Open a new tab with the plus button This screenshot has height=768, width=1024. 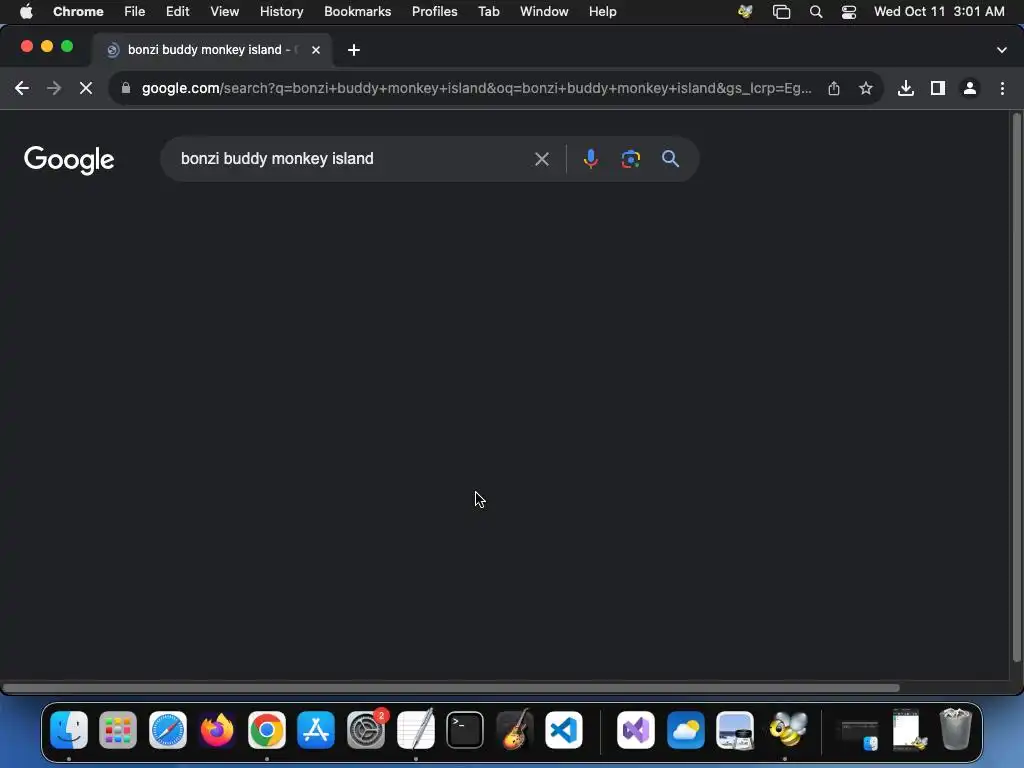(x=354, y=50)
